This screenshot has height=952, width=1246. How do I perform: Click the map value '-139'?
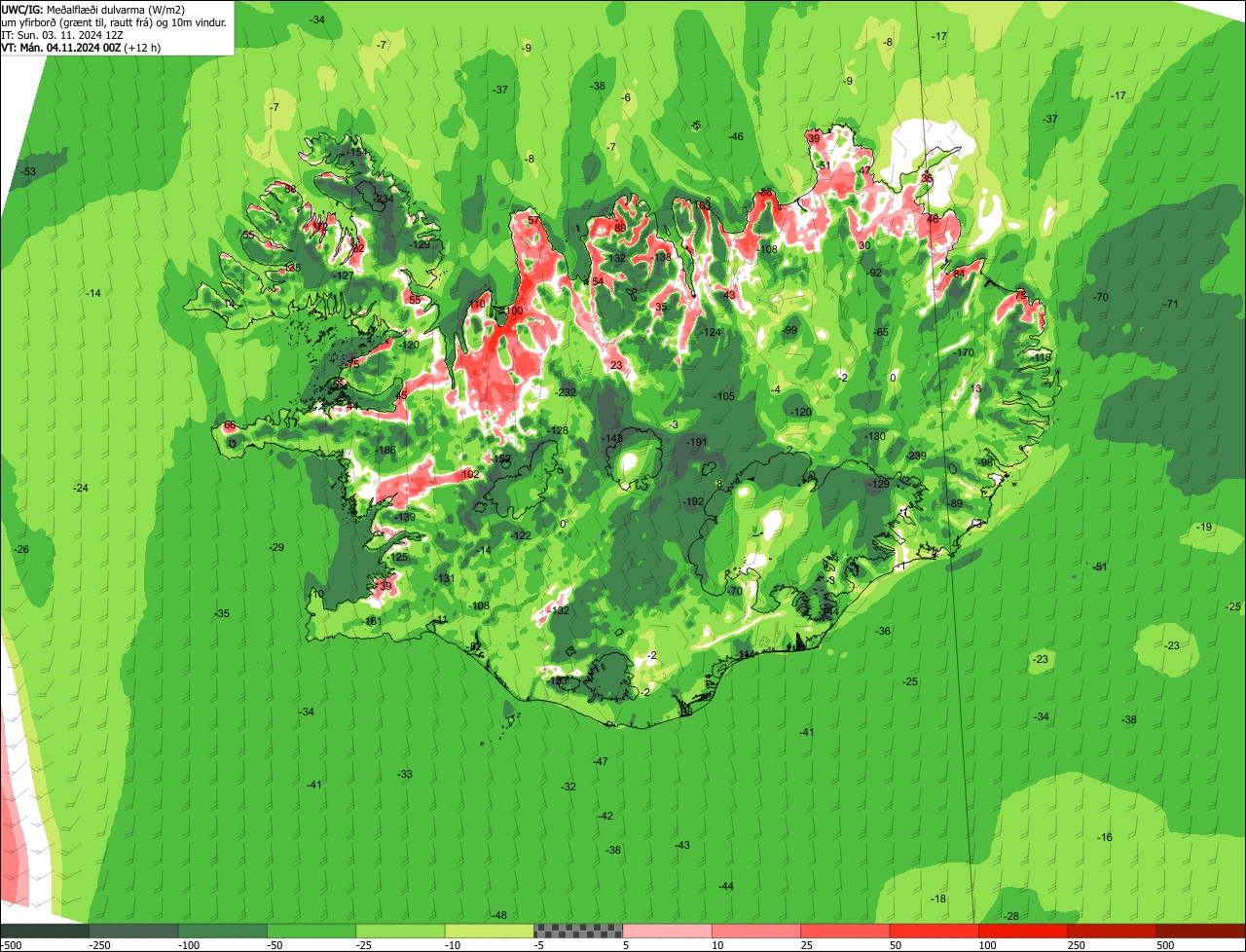tap(405, 517)
